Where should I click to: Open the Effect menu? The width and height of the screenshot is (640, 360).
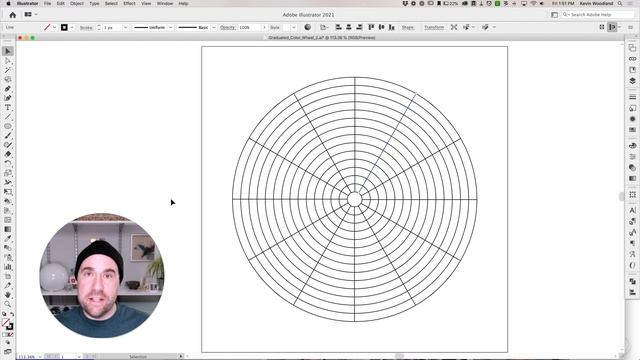tap(129, 3)
